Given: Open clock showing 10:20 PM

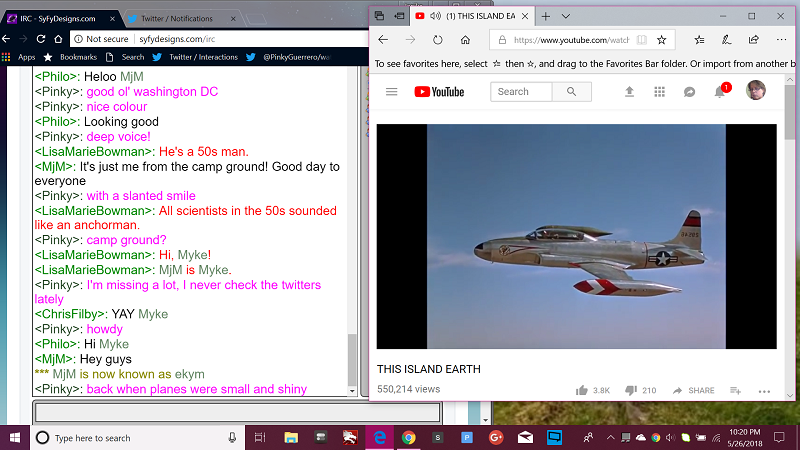Looking at the screenshot, I should (745, 438).
